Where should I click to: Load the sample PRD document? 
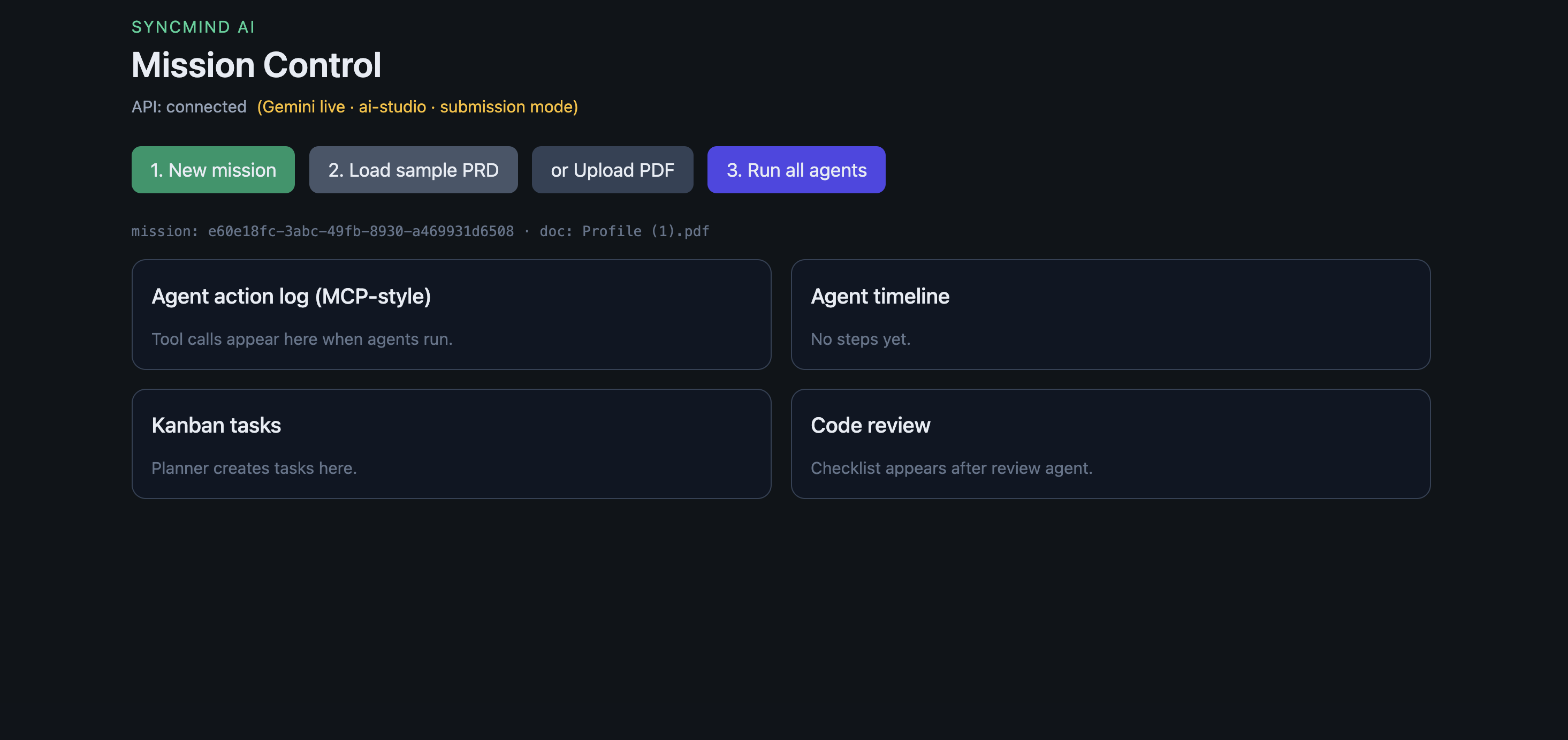pos(413,170)
